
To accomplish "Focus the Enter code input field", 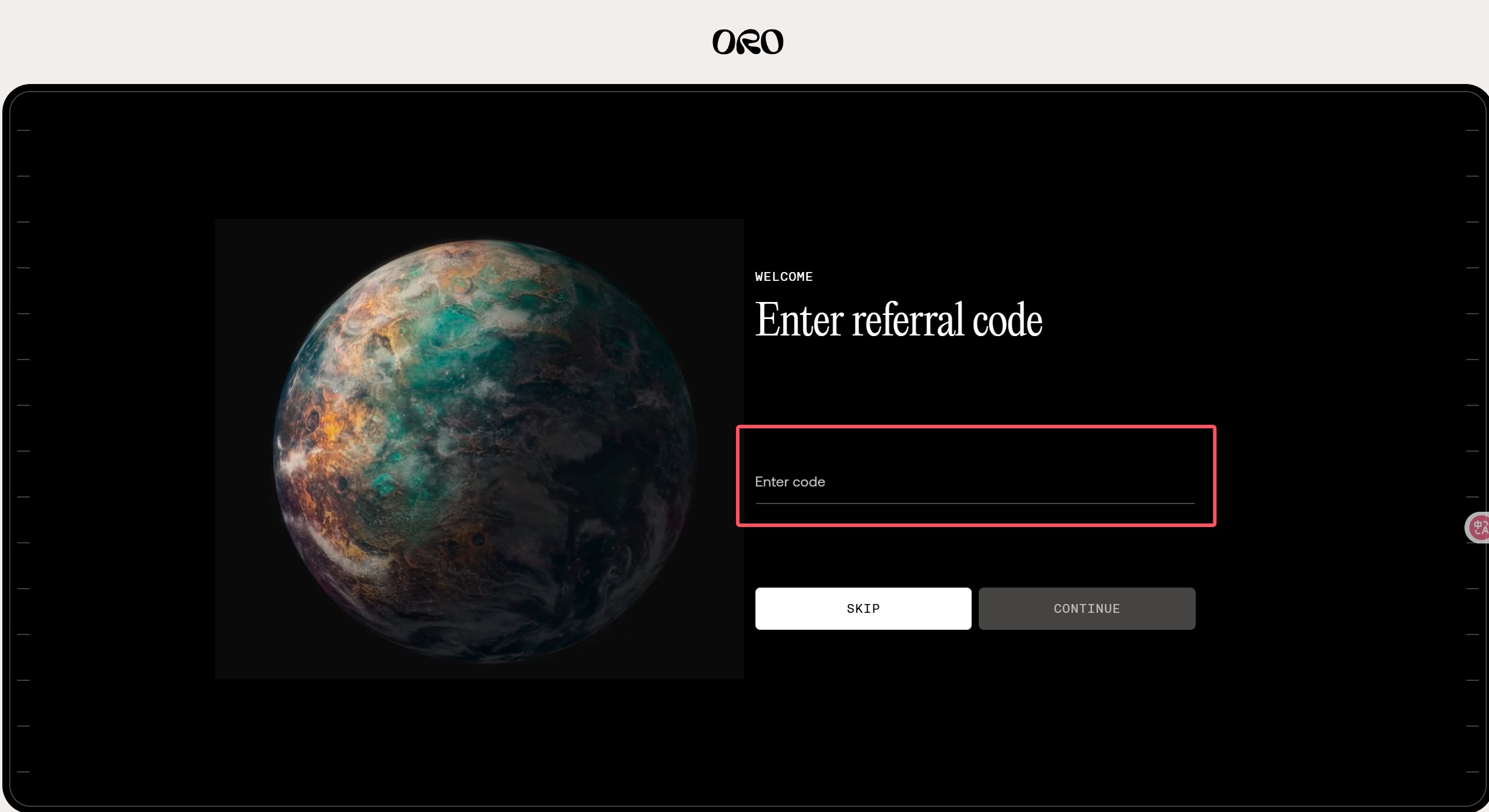I will click(x=975, y=482).
